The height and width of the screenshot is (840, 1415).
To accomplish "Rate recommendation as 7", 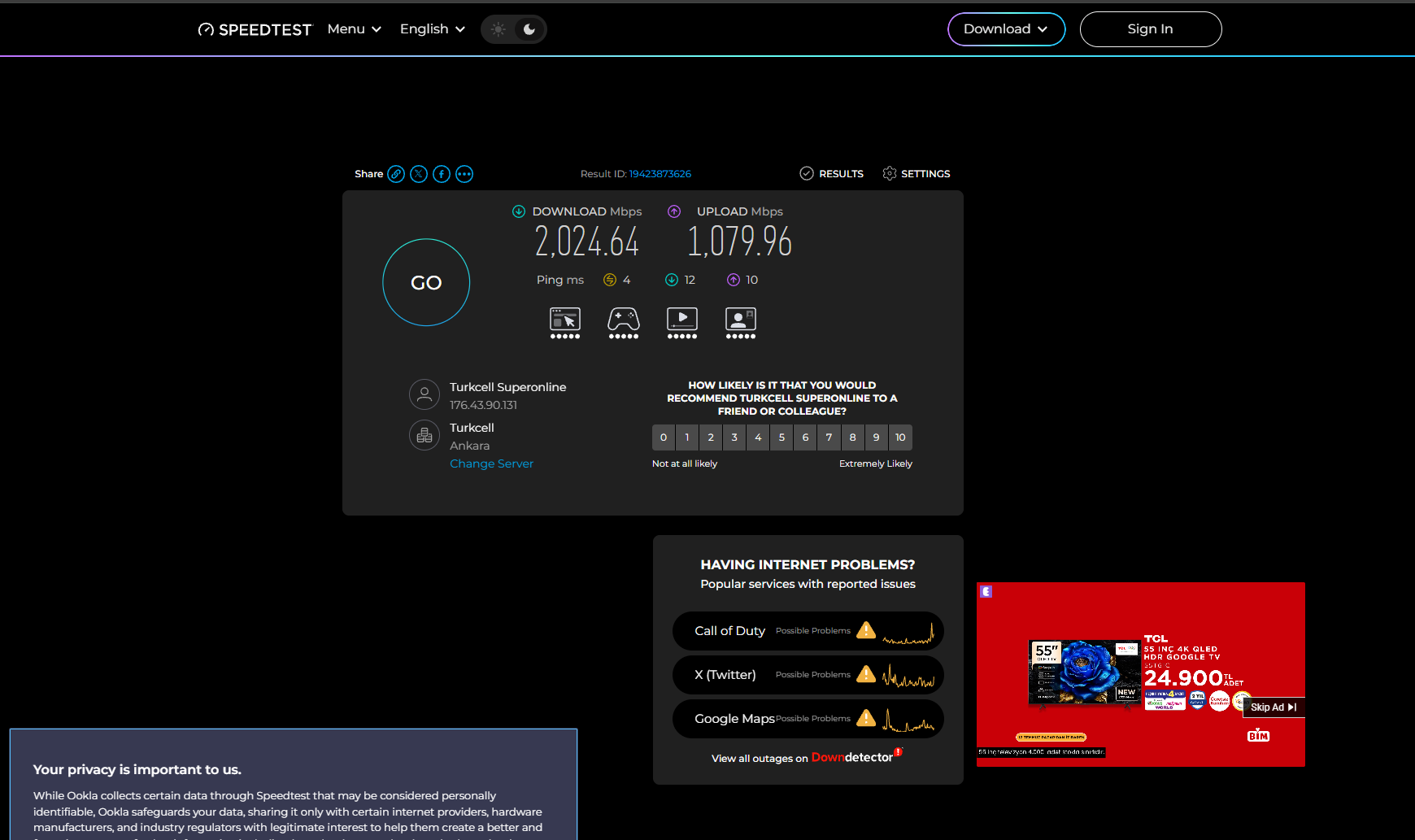I will pyautogui.click(x=829, y=437).
